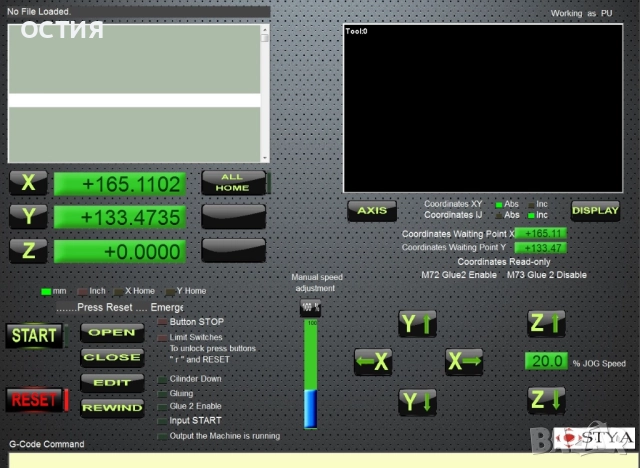Click the ALL HOME button
640x468 pixels.
[x=233, y=182]
